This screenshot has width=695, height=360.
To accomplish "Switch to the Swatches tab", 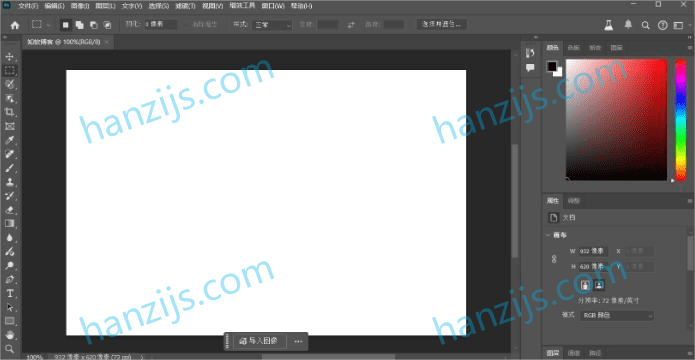I will tap(573, 47).
